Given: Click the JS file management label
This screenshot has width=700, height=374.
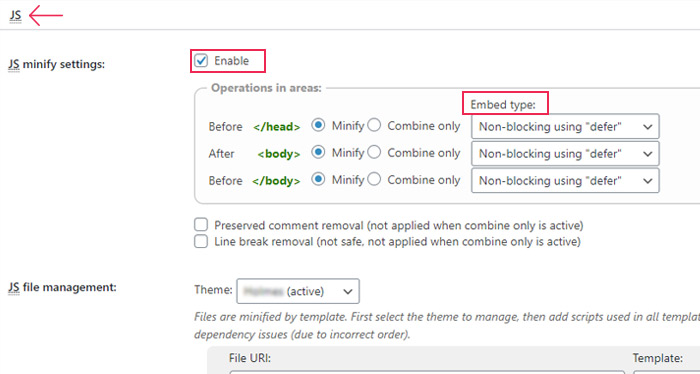Looking at the screenshot, I should (62, 287).
